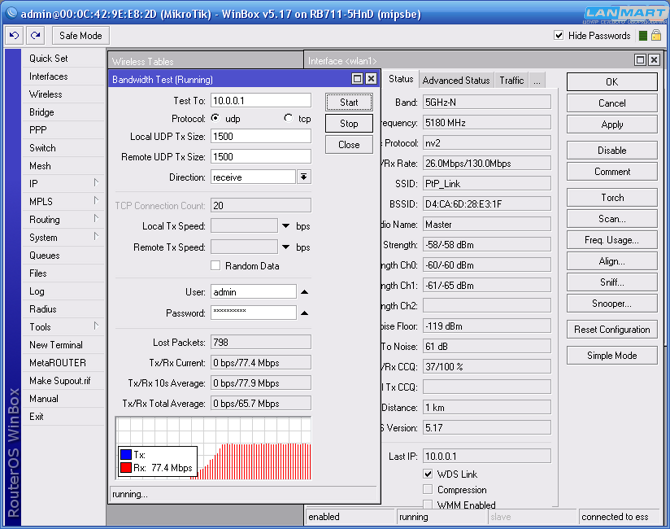Viewport: 670px width, 529px height.
Task: Click the User input field
Action: click(253, 292)
